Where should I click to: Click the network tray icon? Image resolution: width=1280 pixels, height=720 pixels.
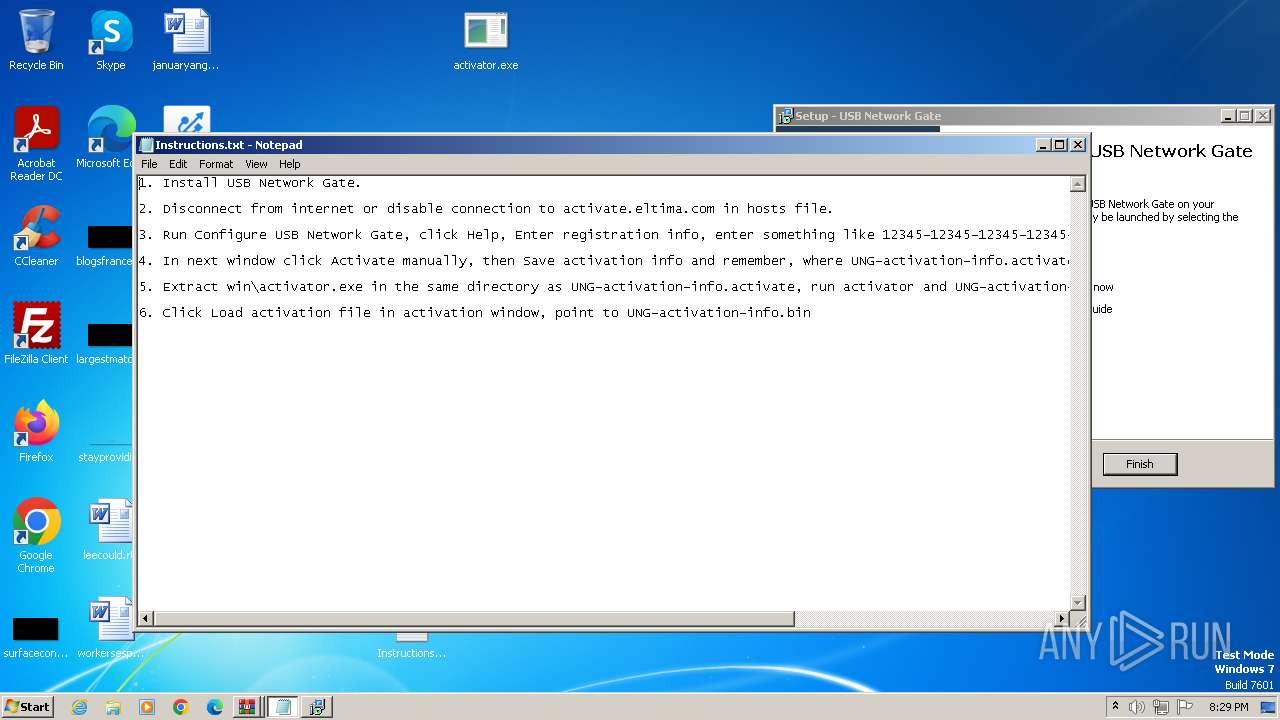1160,707
